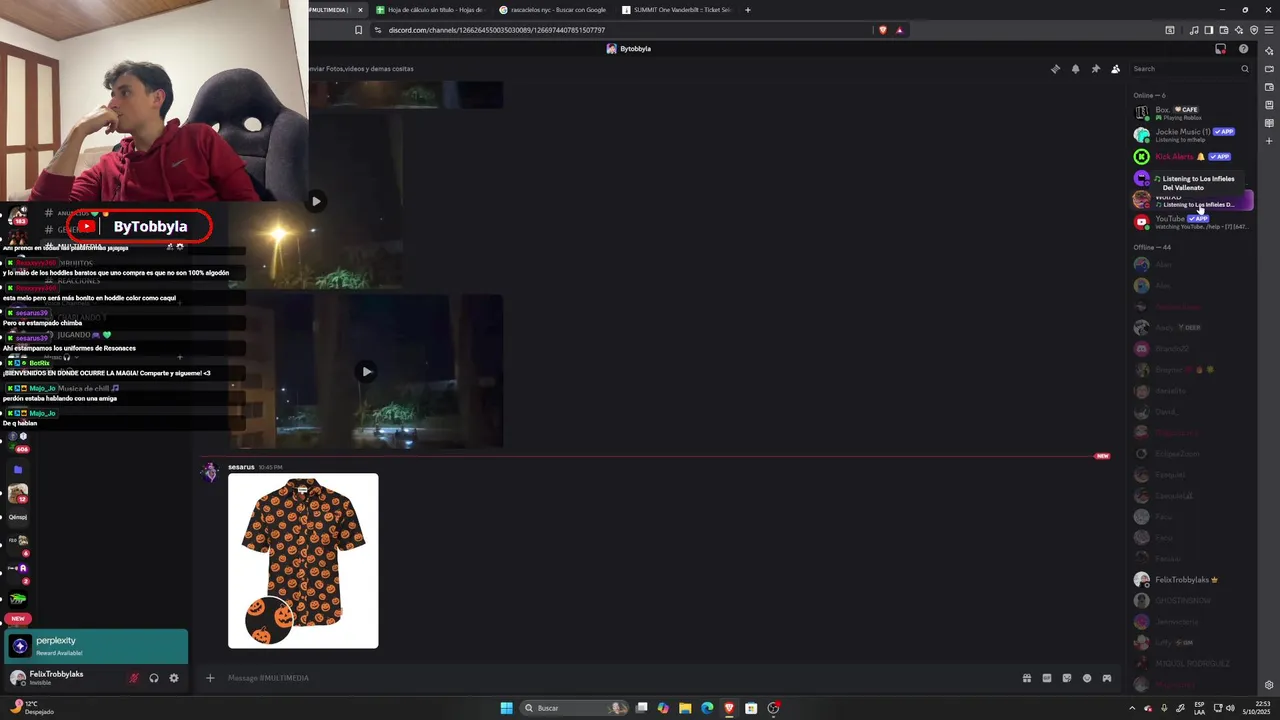Open the apps icon in message bar
This screenshot has height=720, width=1280.
(1107, 678)
